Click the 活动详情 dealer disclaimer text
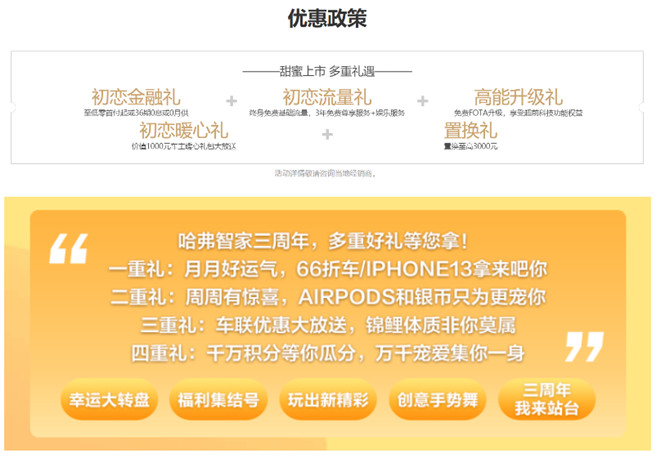This screenshot has width=660, height=457. (325, 173)
